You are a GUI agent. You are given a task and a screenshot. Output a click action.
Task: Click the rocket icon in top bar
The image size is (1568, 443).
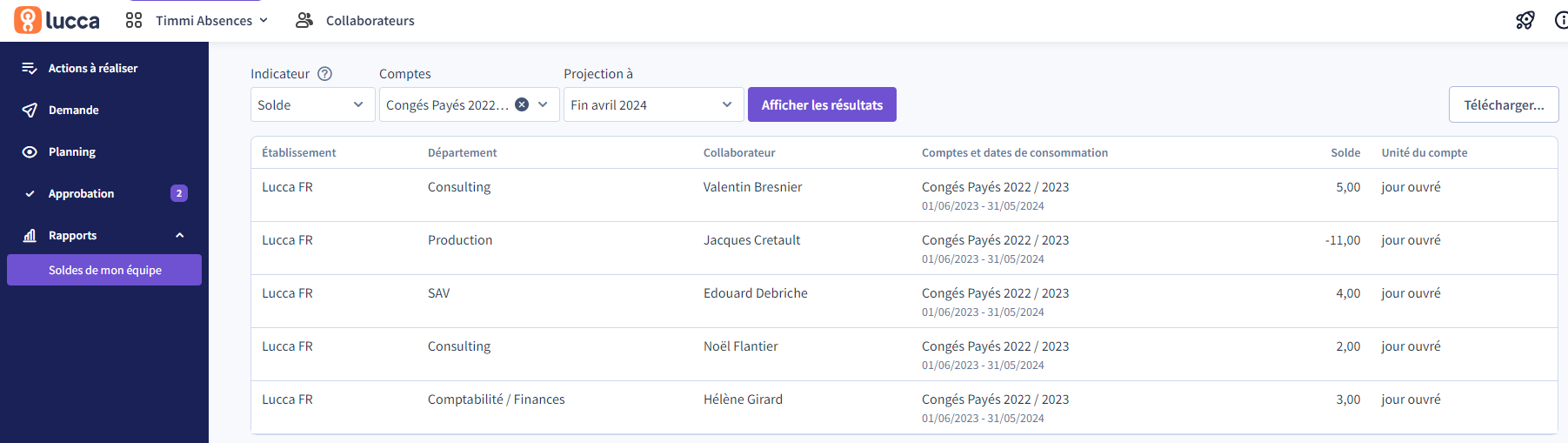(1525, 20)
